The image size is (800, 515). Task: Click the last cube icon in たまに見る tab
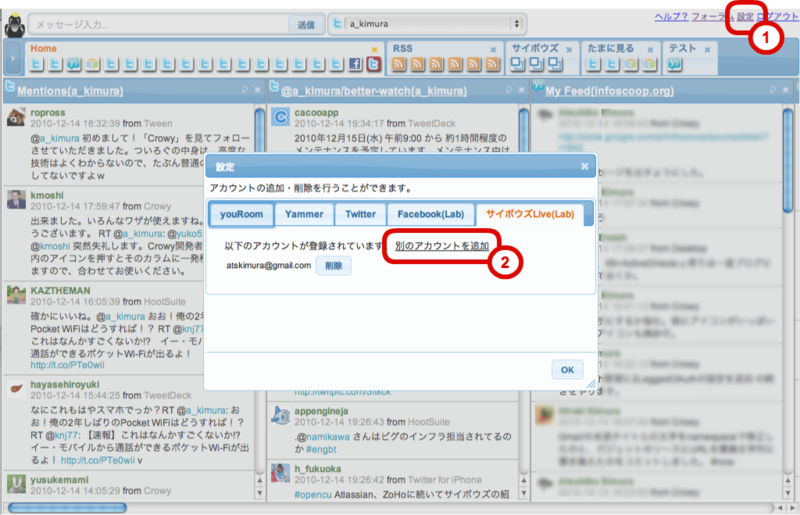click(x=649, y=64)
